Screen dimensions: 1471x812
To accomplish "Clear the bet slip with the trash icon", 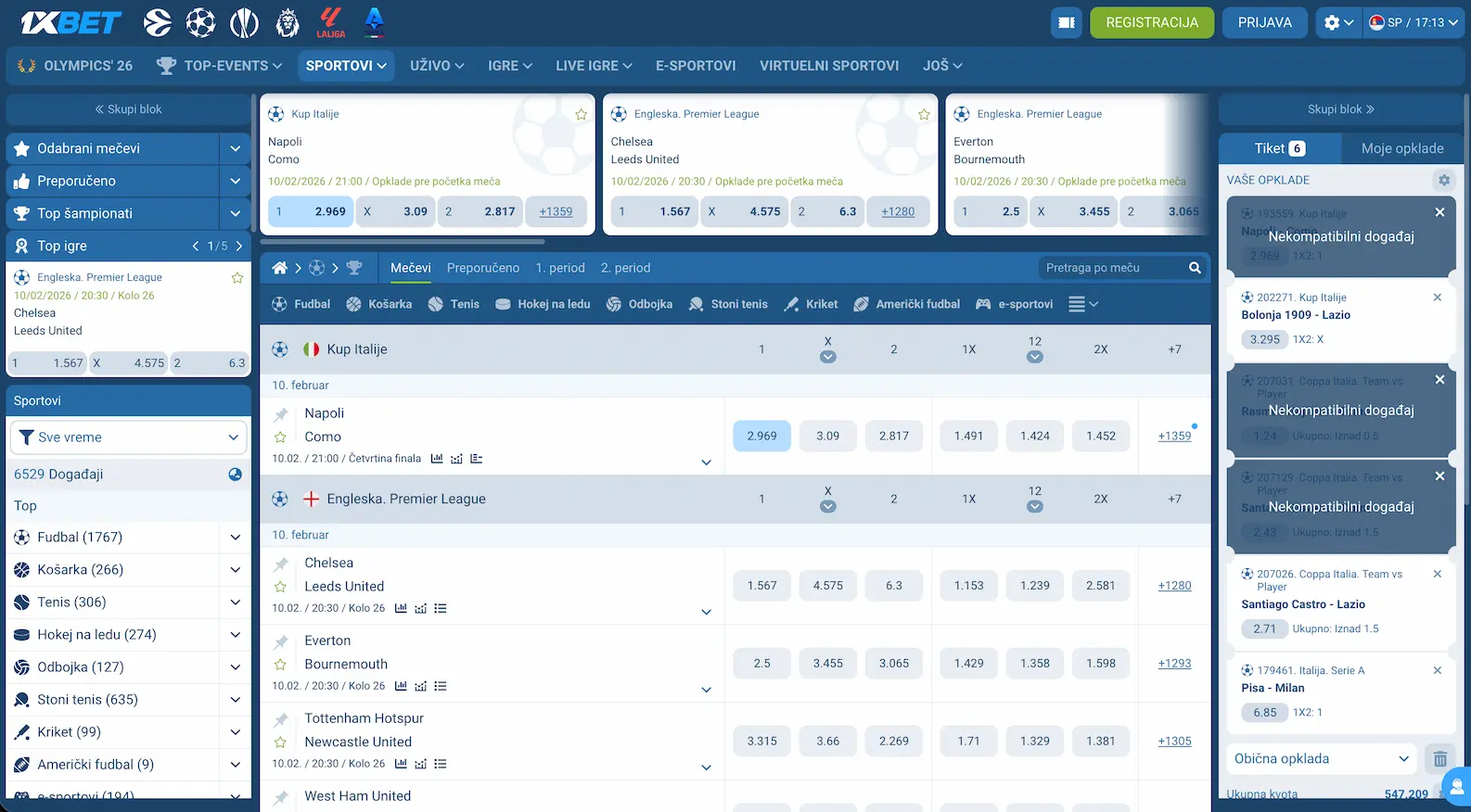I will (x=1439, y=759).
